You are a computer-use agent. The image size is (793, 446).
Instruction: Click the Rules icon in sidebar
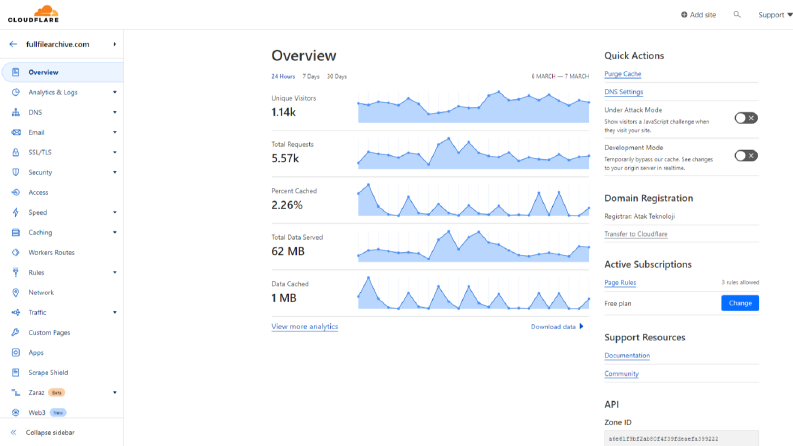point(16,272)
